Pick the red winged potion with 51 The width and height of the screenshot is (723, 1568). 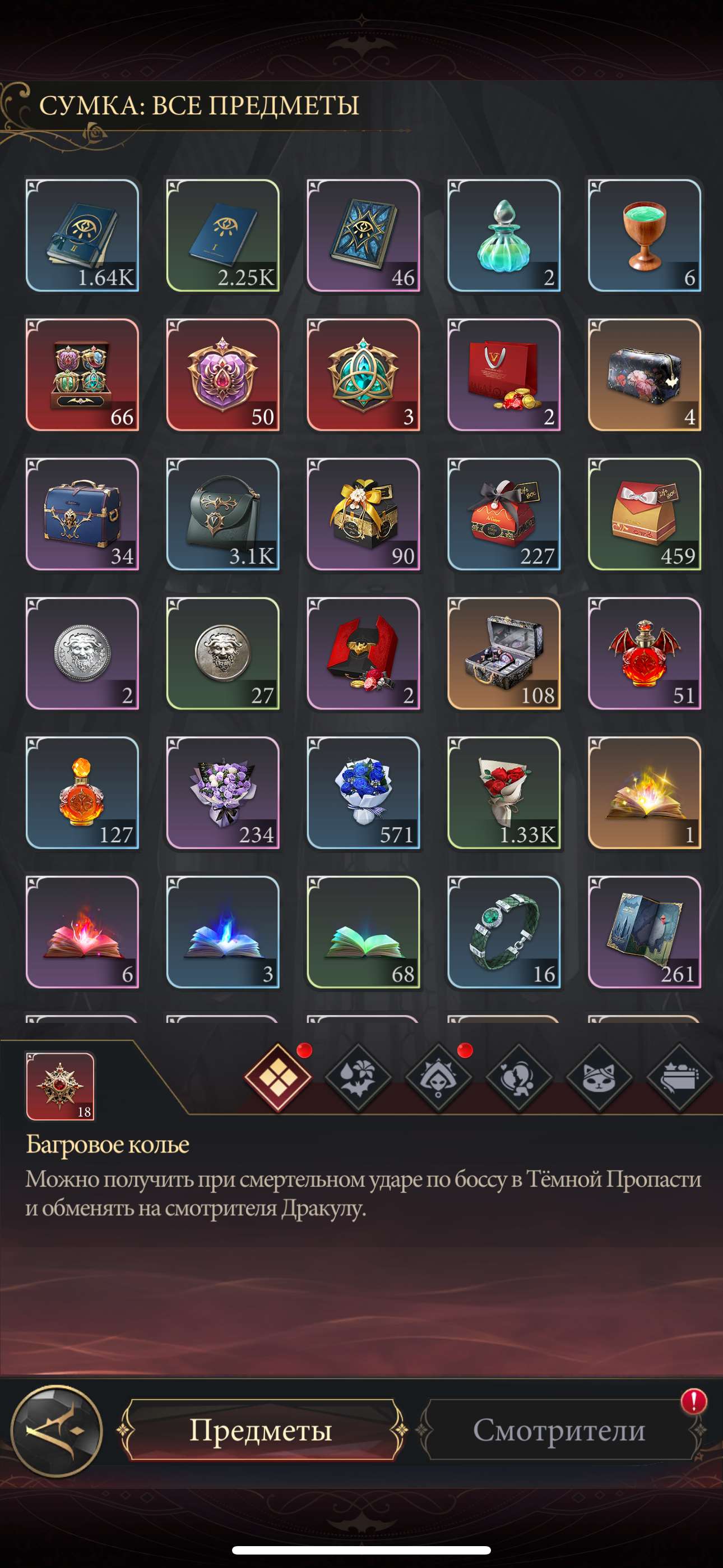(x=645, y=653)
